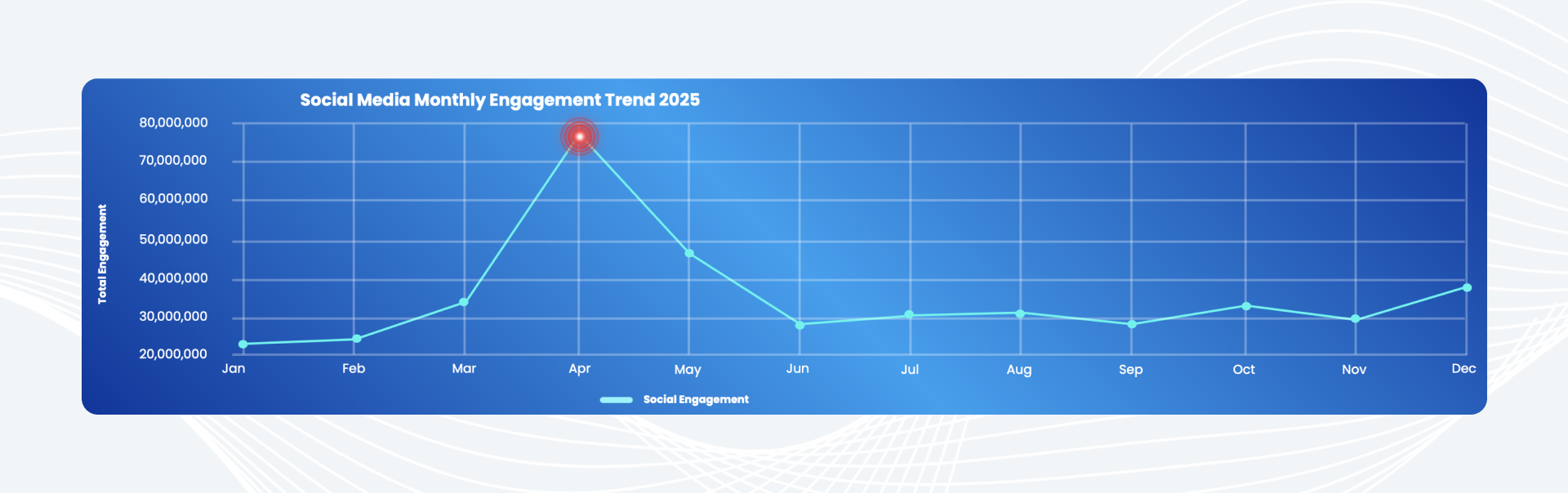Click the 80,000,000 axis label
This screenshot has height=493, width=1568.
pos(173,122)
